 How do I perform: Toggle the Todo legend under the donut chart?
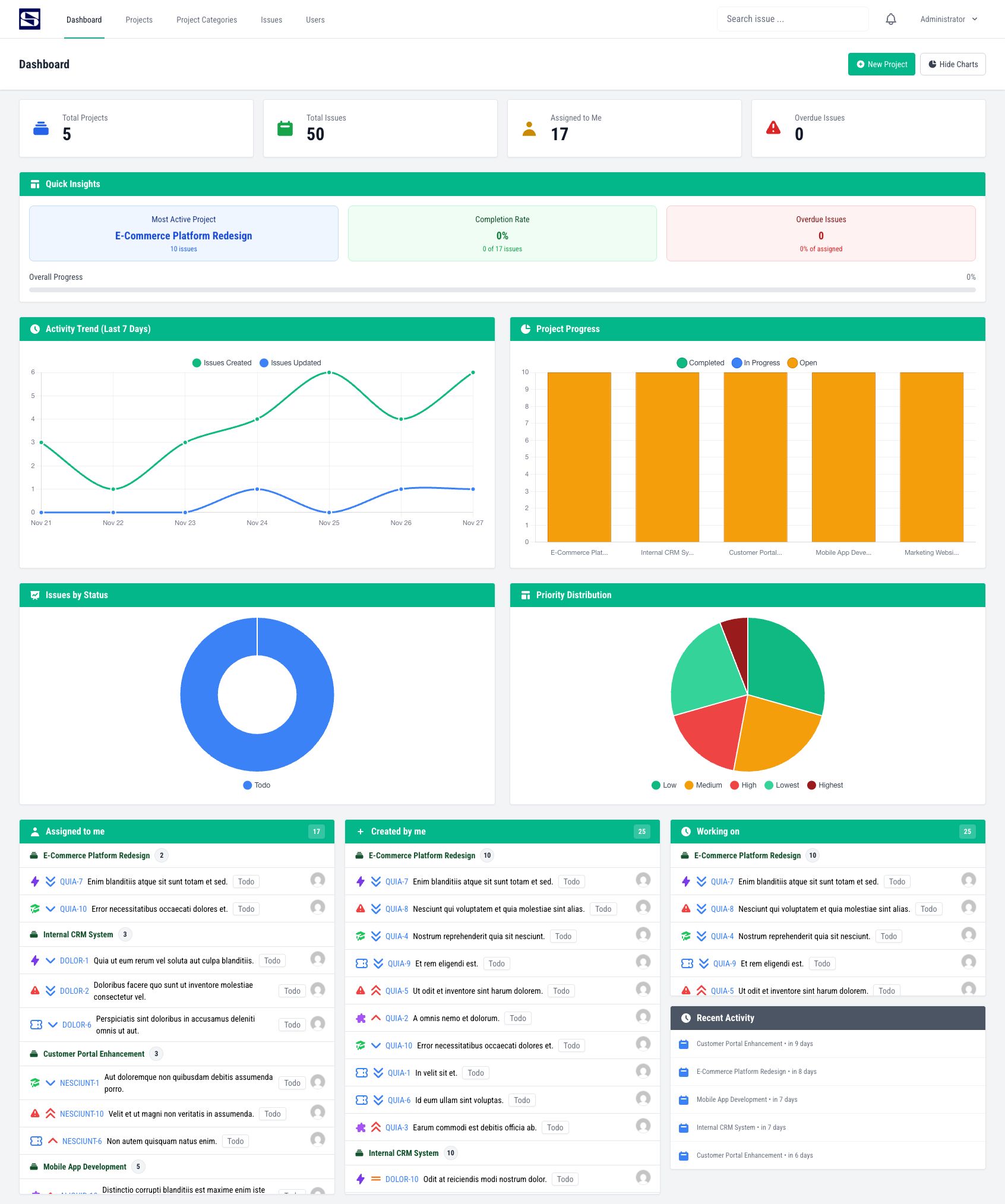pos(257,785)
